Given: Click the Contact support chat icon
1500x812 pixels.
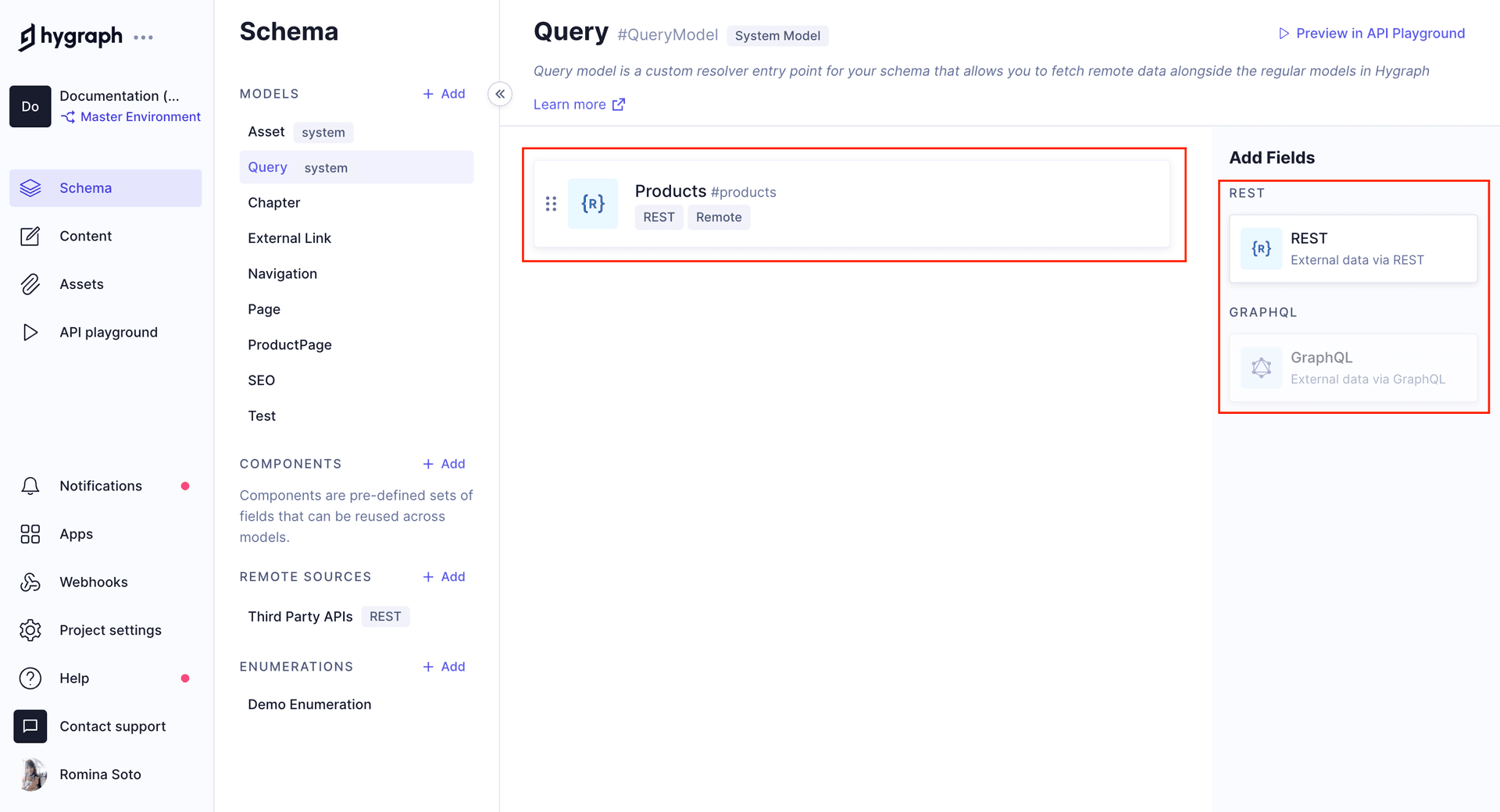Looking at the screenshot, I should pyautogui.click(x=30, y=726).
